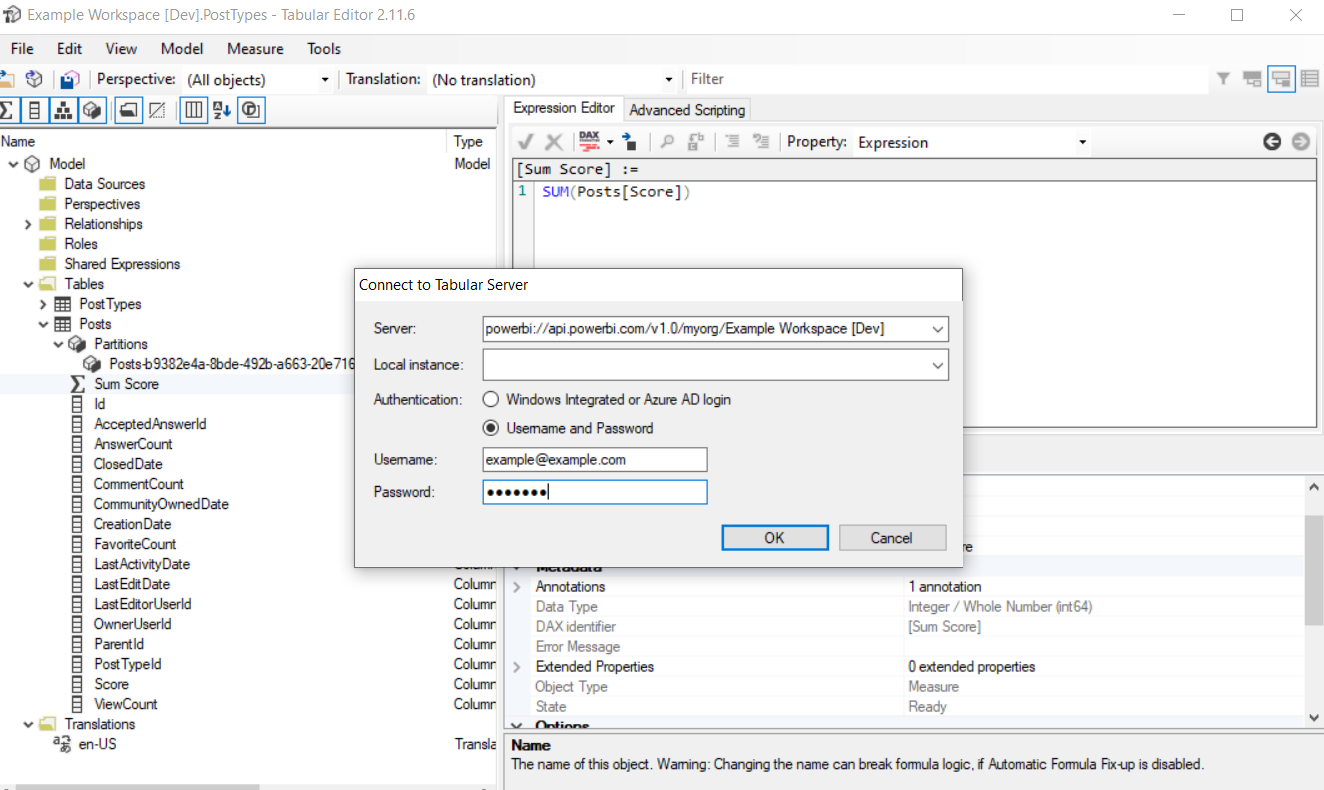The image size is (1324, 790).
Task: Switch to the Advanced Scripting tab
Action: coord(687,110)
